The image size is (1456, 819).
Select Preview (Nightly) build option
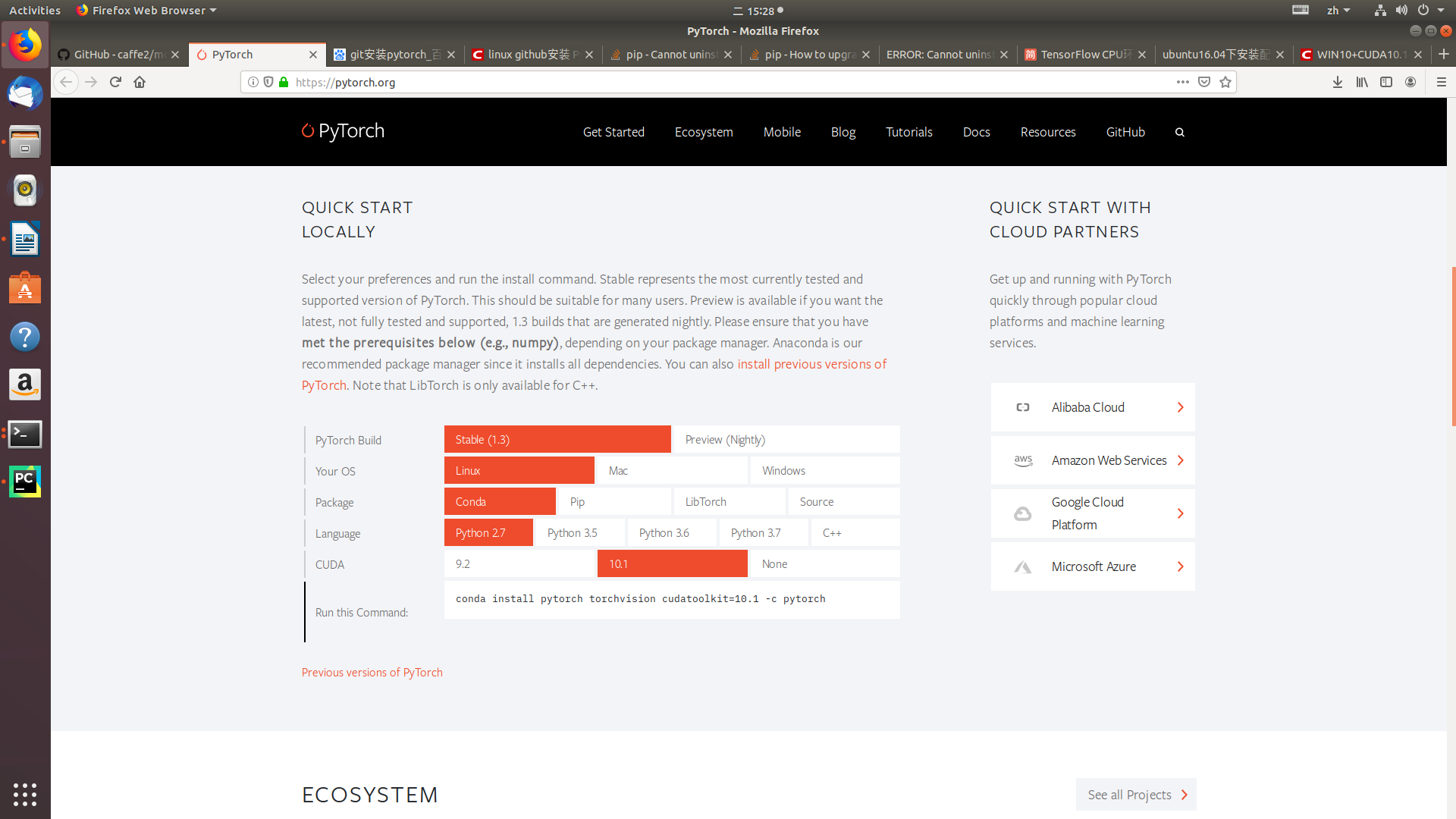[786, 440]
